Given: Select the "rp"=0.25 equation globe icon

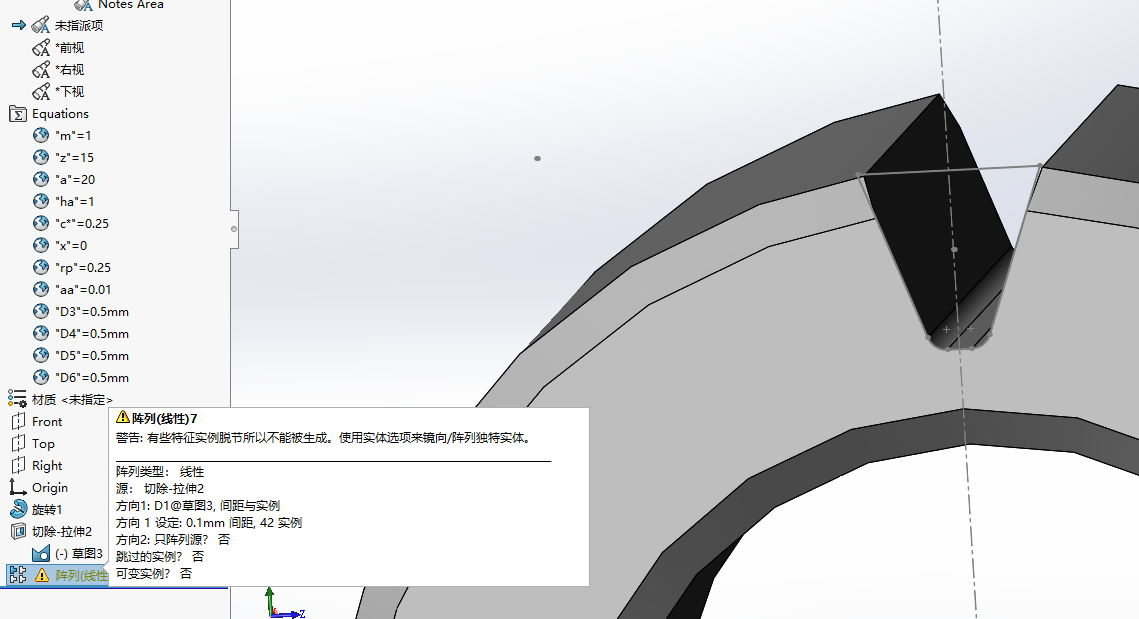Looking at the screenshot, I should tap(41, 267).
